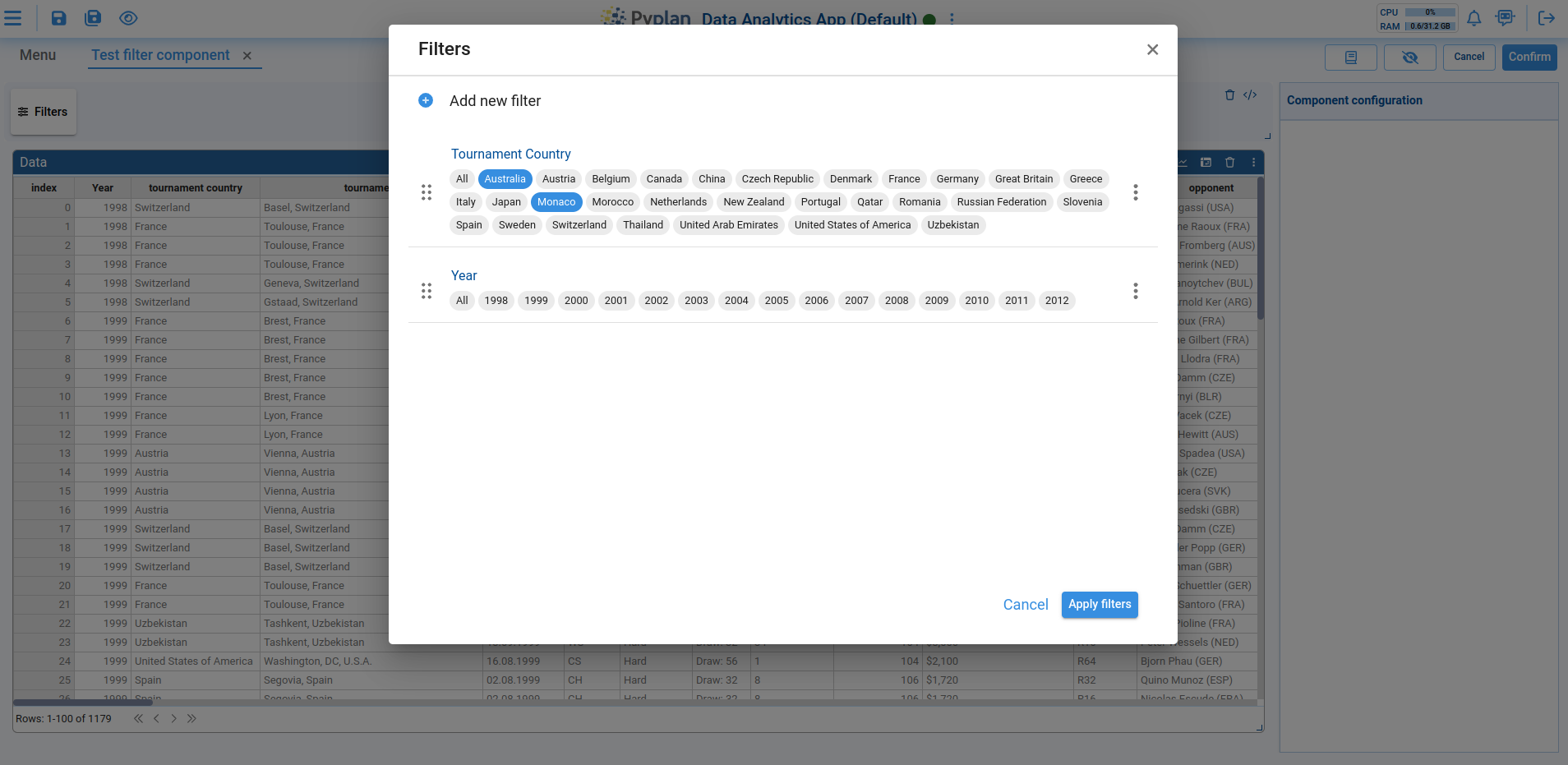
Task: Open Tournament Country filter options menu
Action: (x=1135, y=192)
